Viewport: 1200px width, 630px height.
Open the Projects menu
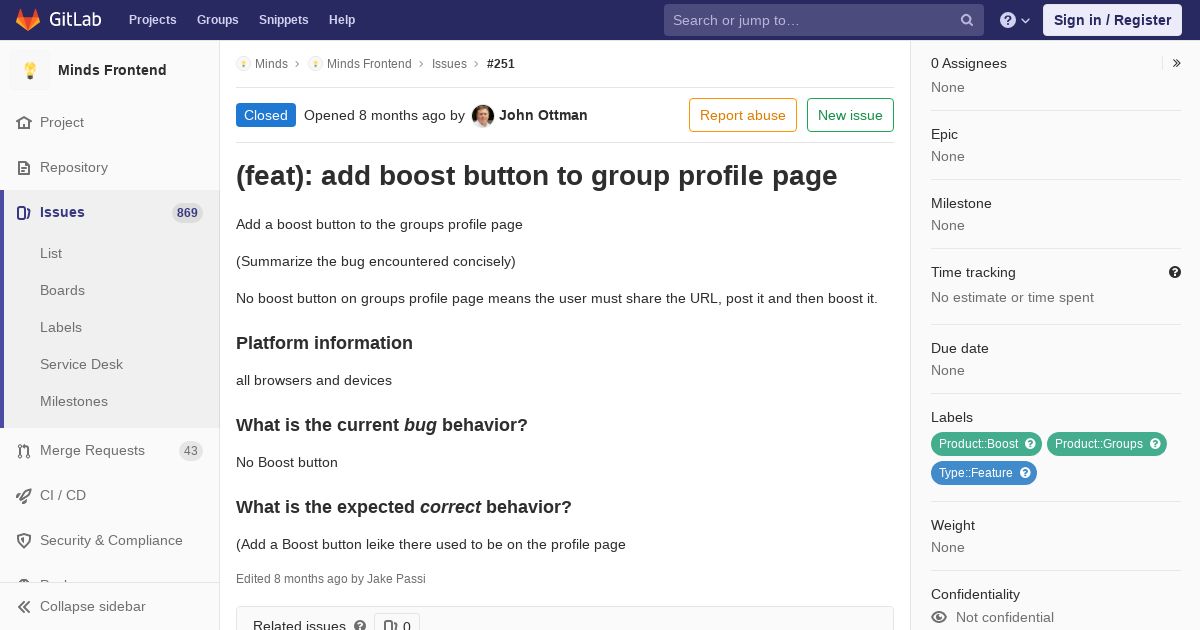(152, 20)
